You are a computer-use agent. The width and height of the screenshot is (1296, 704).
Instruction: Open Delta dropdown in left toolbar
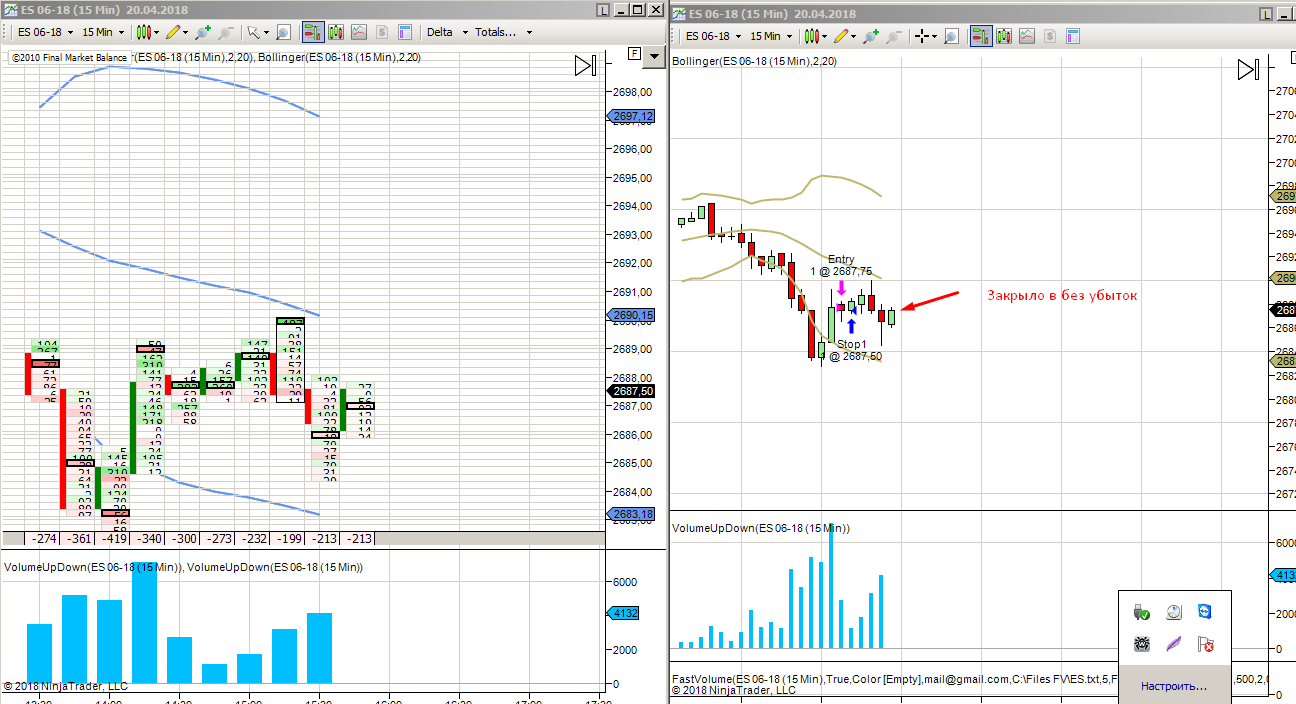447,32
